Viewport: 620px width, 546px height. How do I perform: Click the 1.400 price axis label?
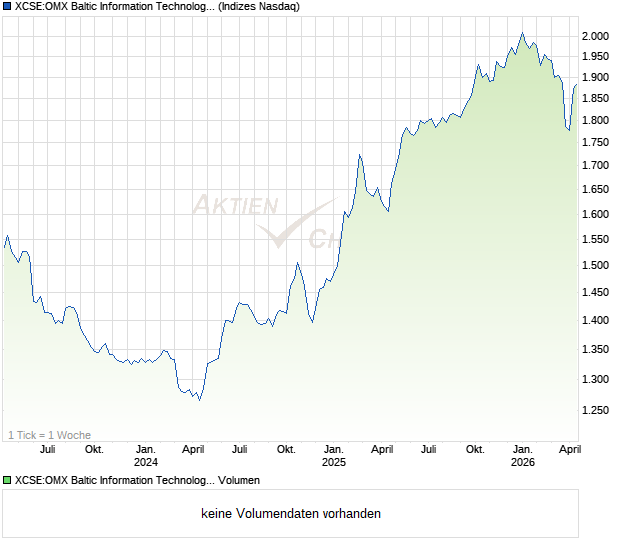tap(595, 320)
